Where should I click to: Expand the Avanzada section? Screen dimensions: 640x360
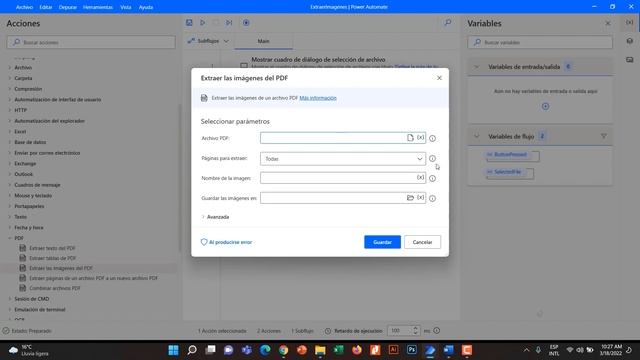(x=215, y=217)
